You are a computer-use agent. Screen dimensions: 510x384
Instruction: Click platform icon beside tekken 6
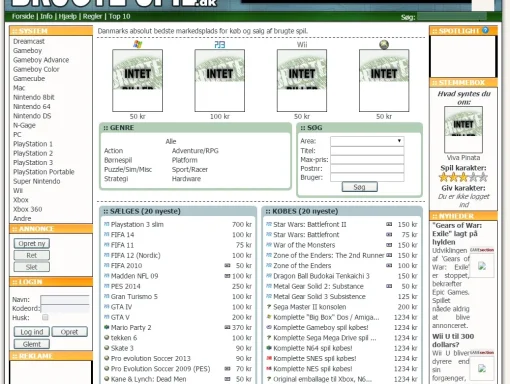107,338
